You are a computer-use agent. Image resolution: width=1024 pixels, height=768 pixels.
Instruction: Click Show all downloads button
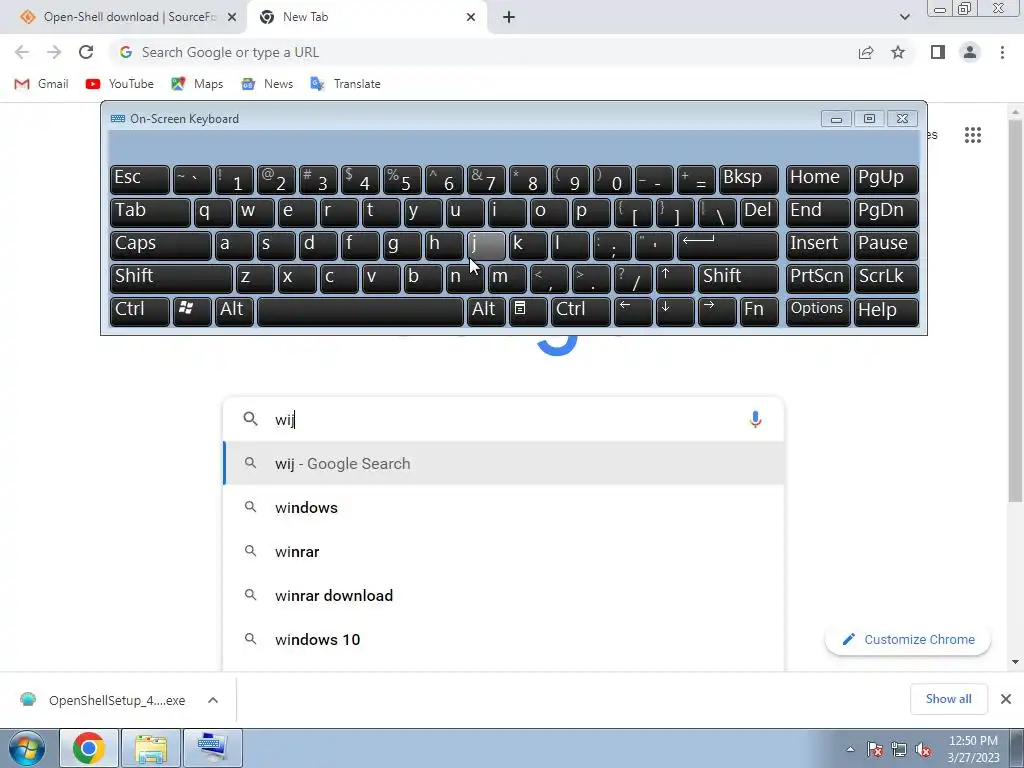coord(948,699)
